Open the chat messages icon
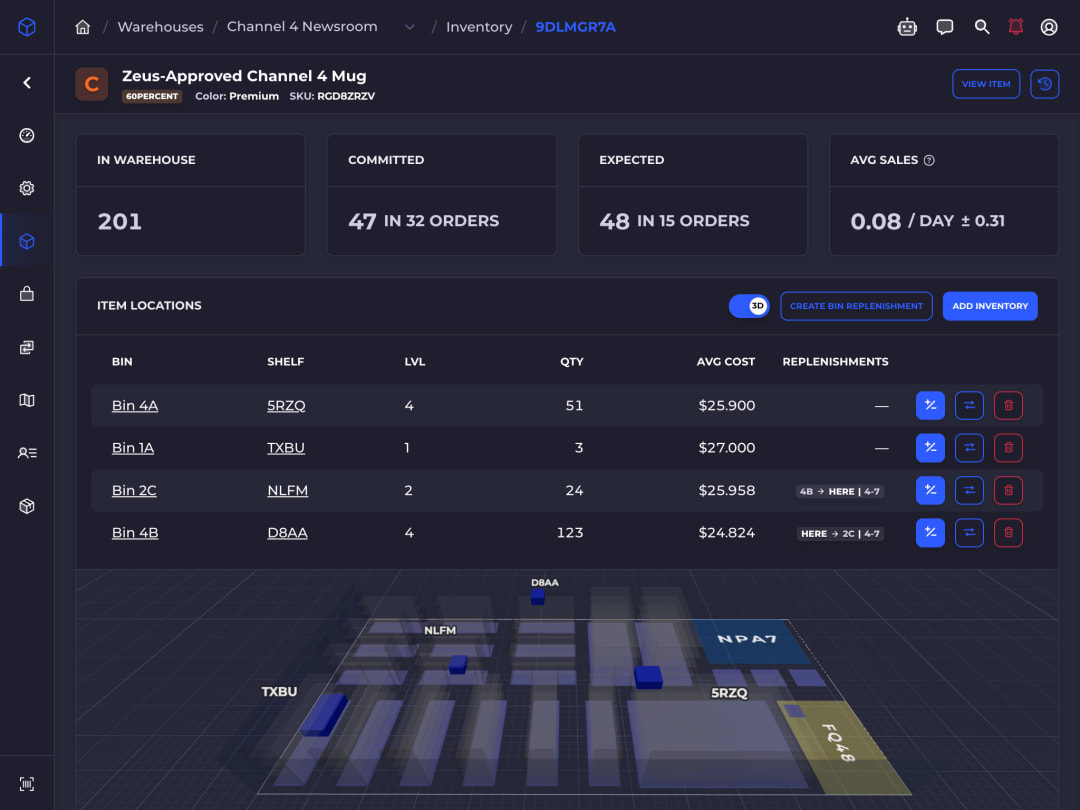Image resolution: width=1080 pixels, height=810 pixels. 944,27
